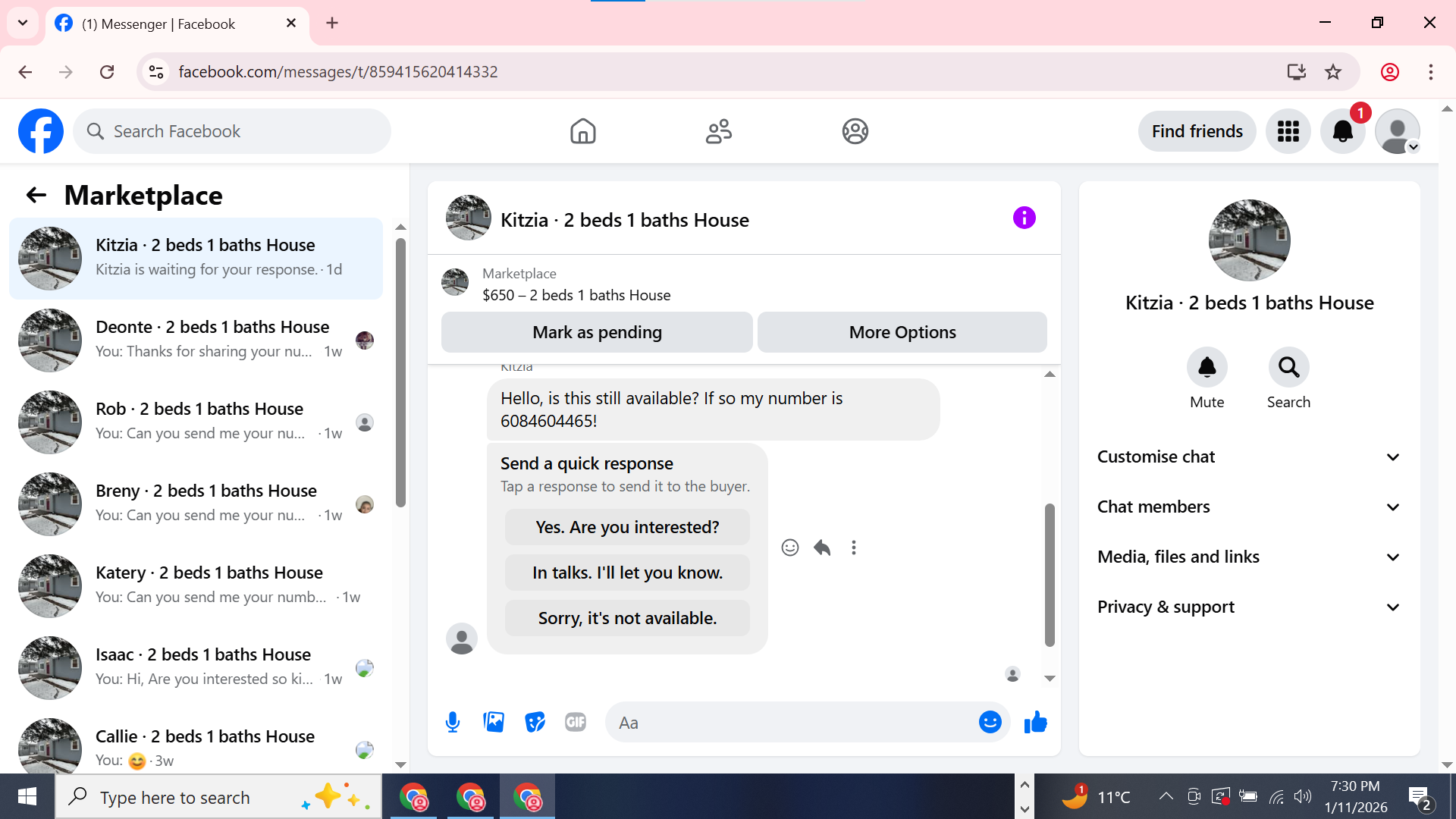Image resolution: width=1456 pixels, height=819 pixels.
Task: Expand Media, files and links section
Action: (x=1249, y=557)
